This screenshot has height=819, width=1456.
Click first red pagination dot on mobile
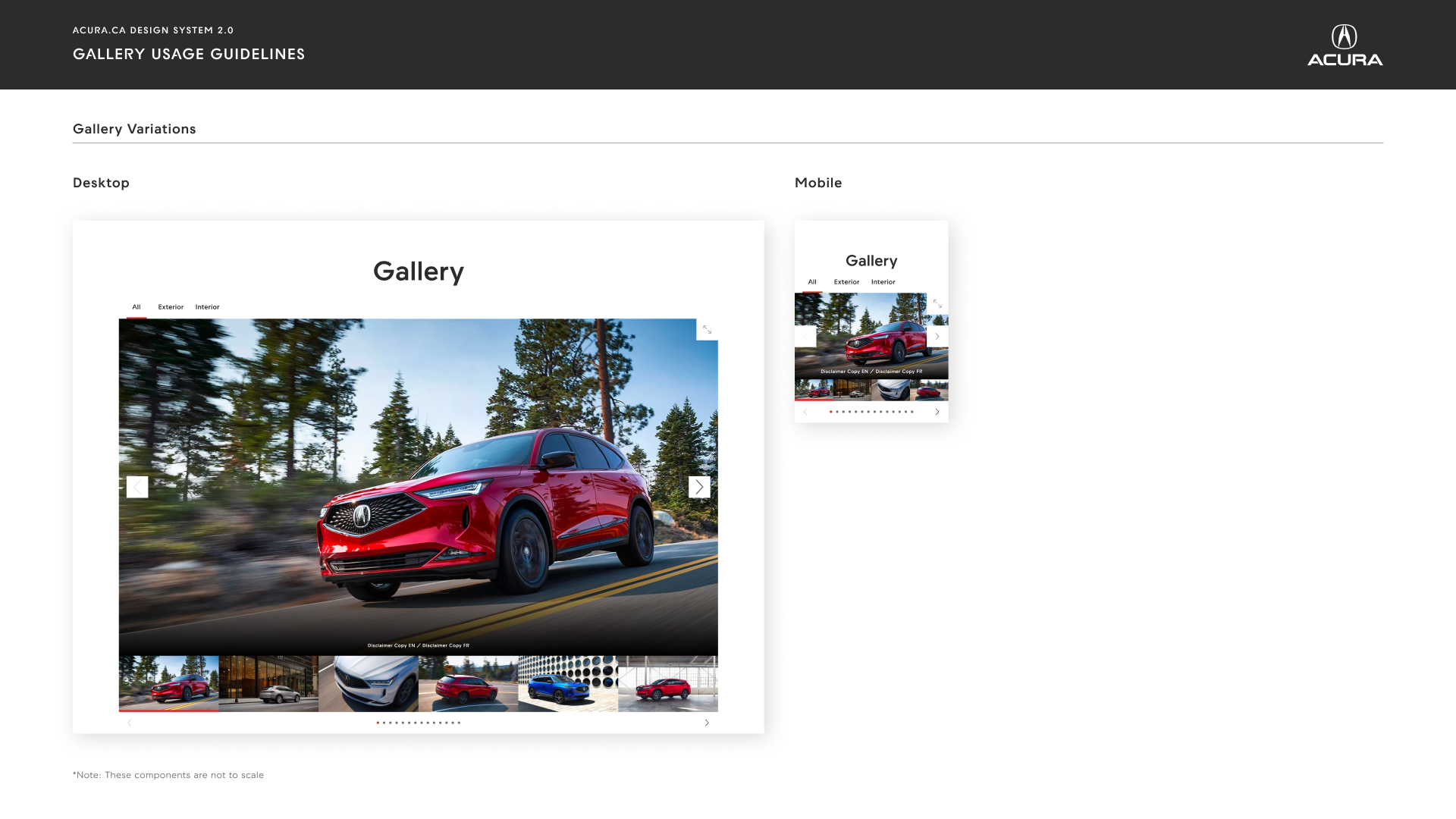[x=830, y=412]
